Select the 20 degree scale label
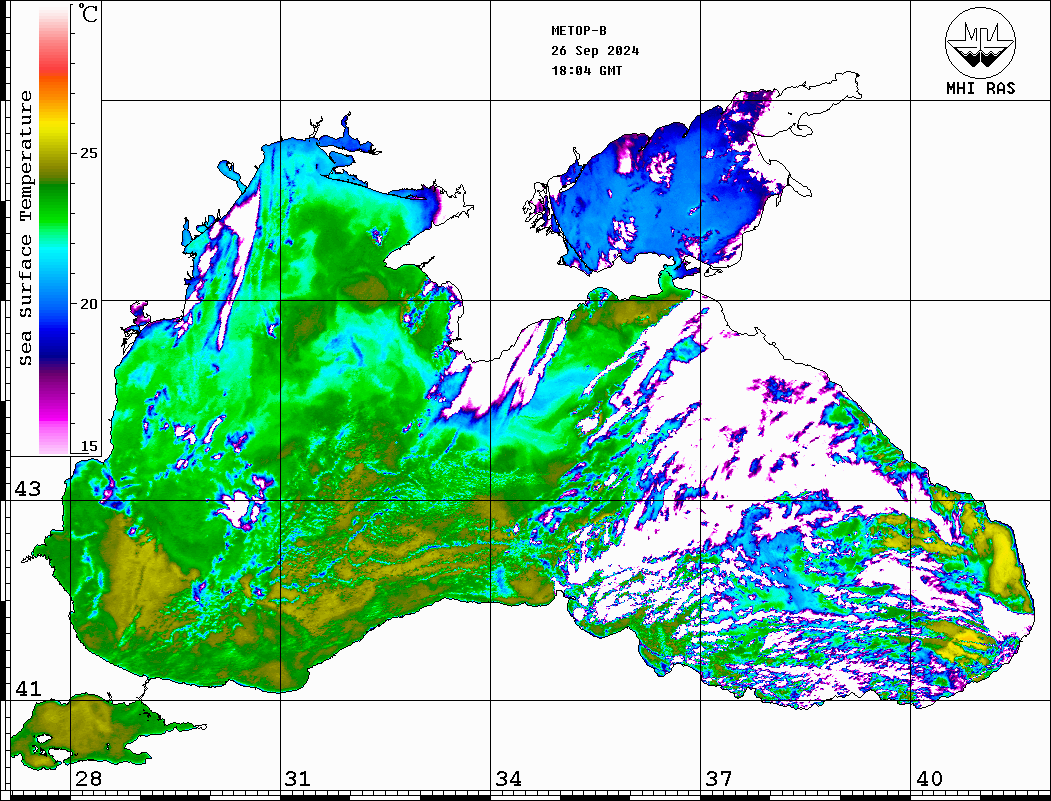This screenshot has width=1051, height=801. coord(90,303)
